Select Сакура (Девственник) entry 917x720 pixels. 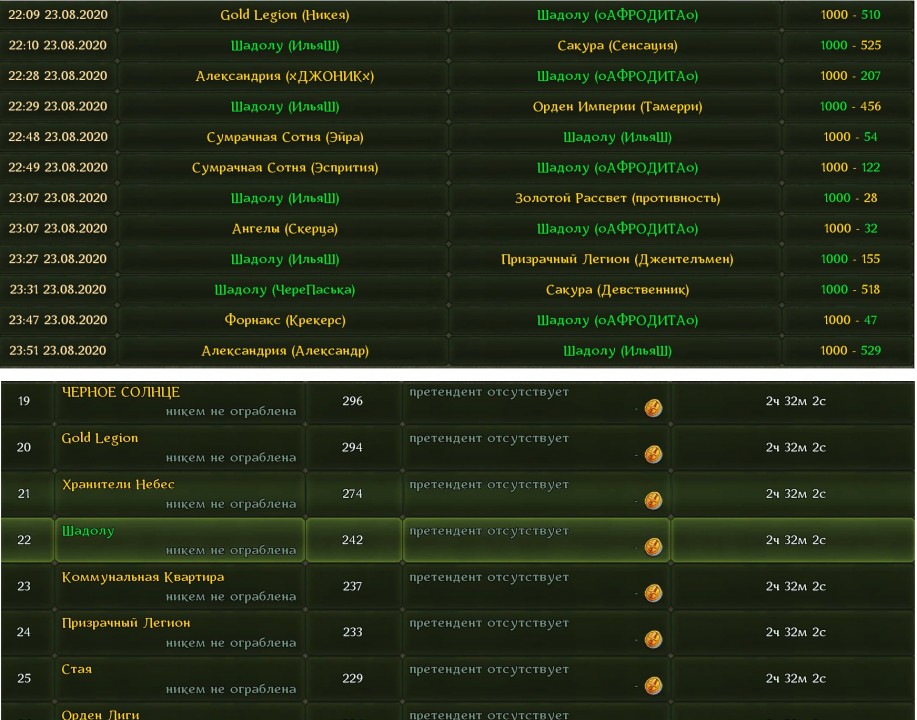(x=617, y=290)
